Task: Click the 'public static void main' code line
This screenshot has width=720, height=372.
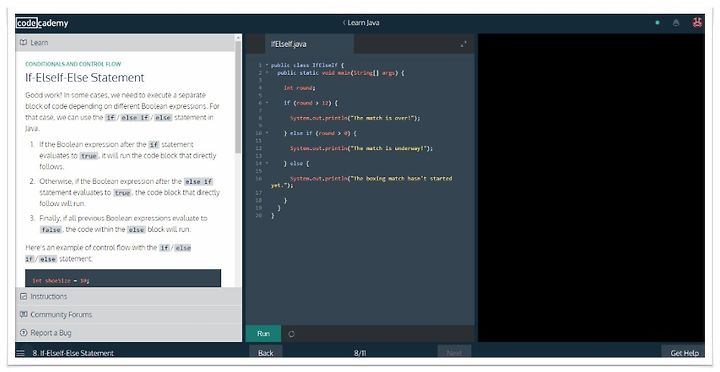Action: [341, 73]
